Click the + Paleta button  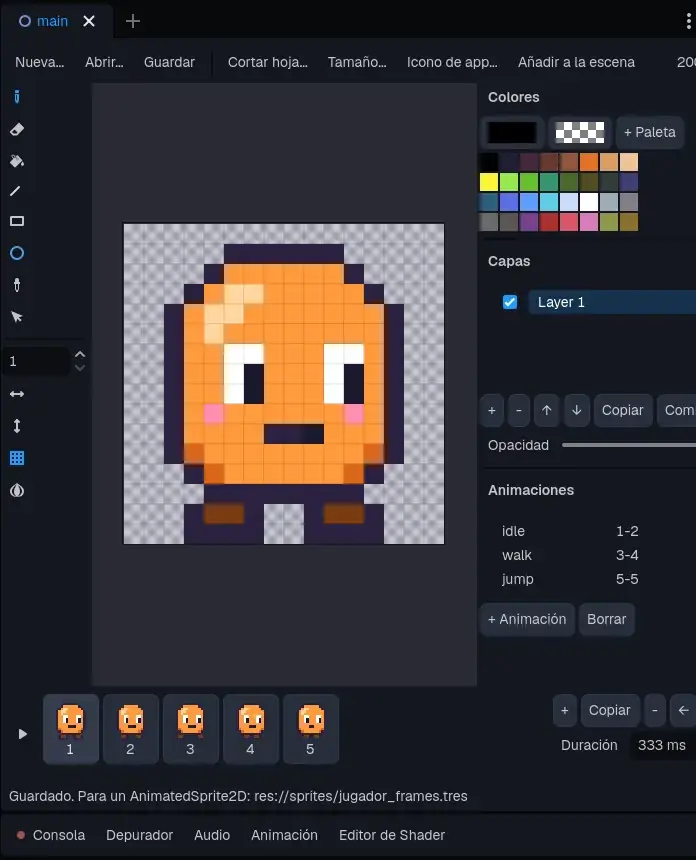click(650, 132)
